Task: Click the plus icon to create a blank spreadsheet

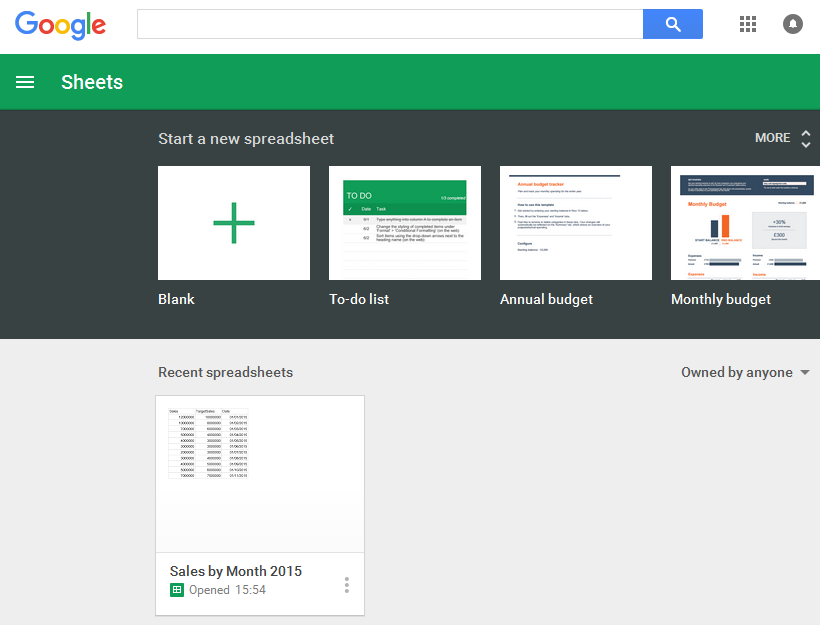Action: pos(233,222)
